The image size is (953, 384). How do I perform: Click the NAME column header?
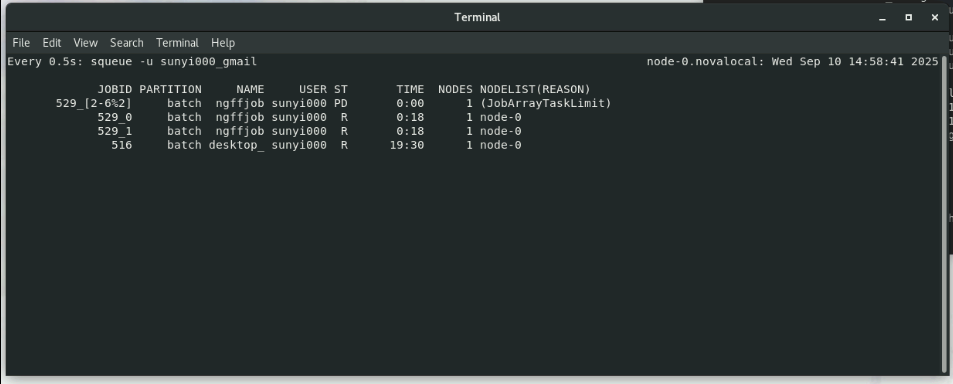[250, 89]
